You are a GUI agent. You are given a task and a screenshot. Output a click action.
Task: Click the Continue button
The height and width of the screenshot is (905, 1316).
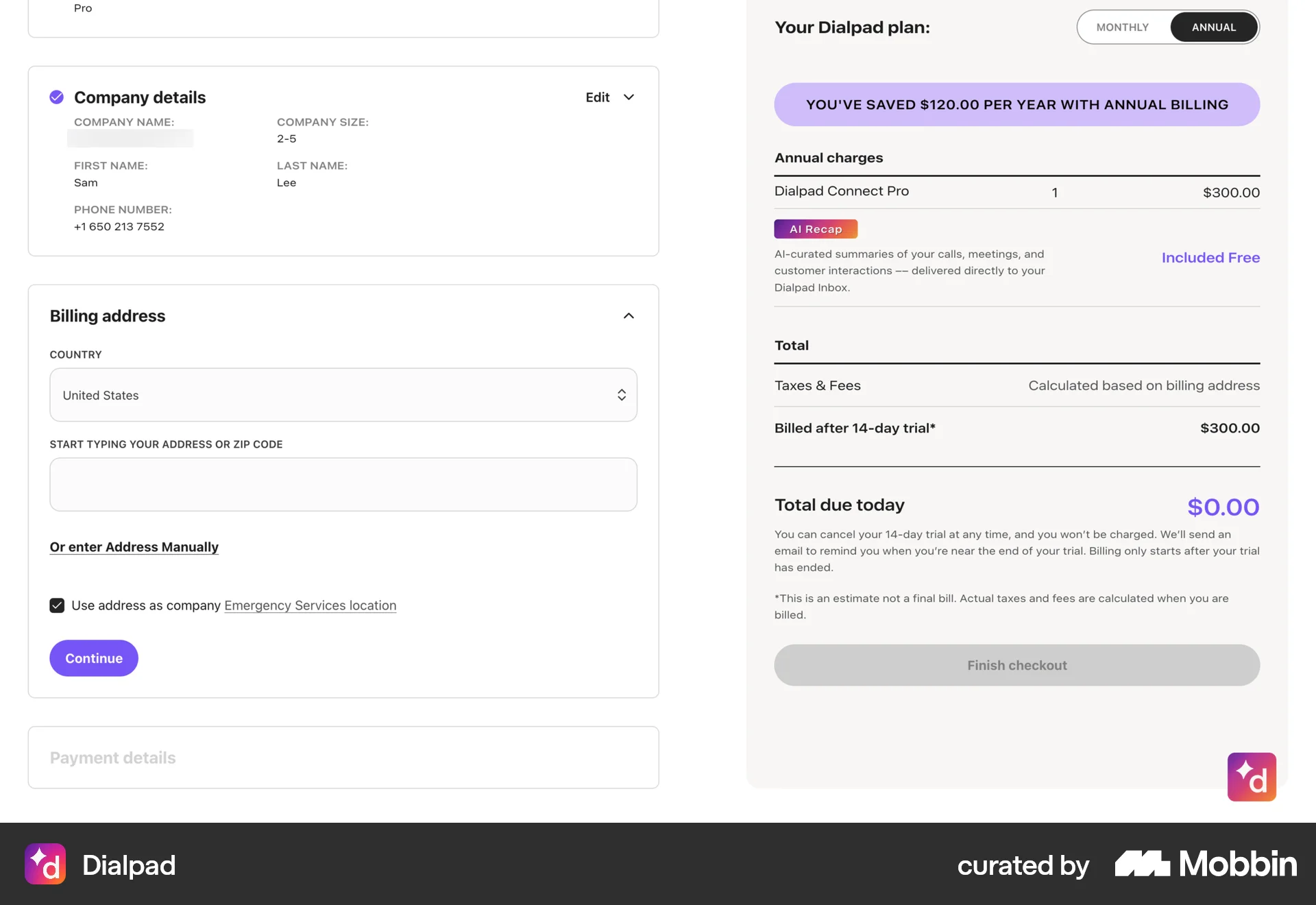[x=93, y=657]
